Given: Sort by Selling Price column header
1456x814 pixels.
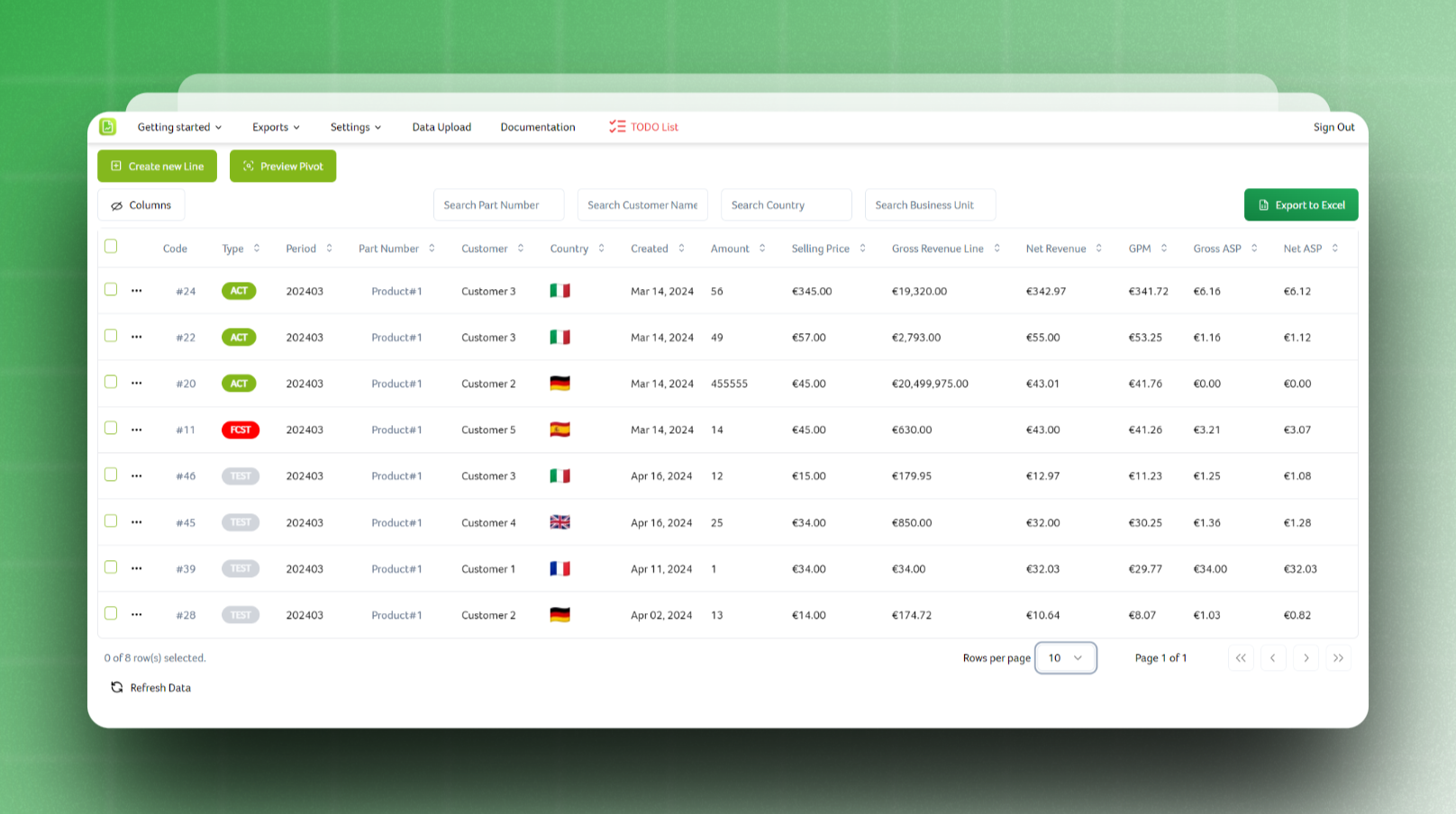Looking at the screenshot, I should 829,249.
